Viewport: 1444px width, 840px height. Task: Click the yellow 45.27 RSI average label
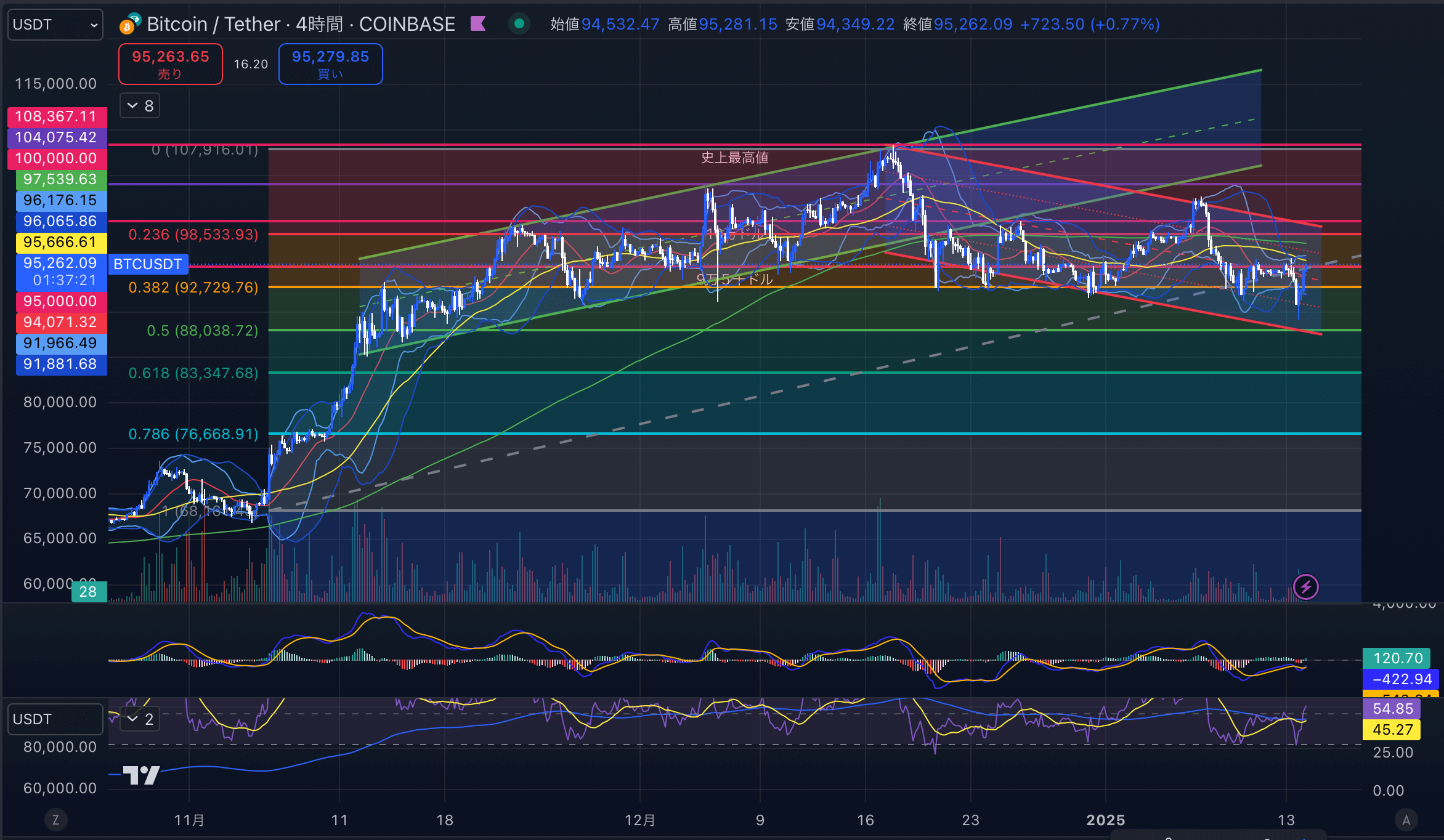(x=1392, y=730)
